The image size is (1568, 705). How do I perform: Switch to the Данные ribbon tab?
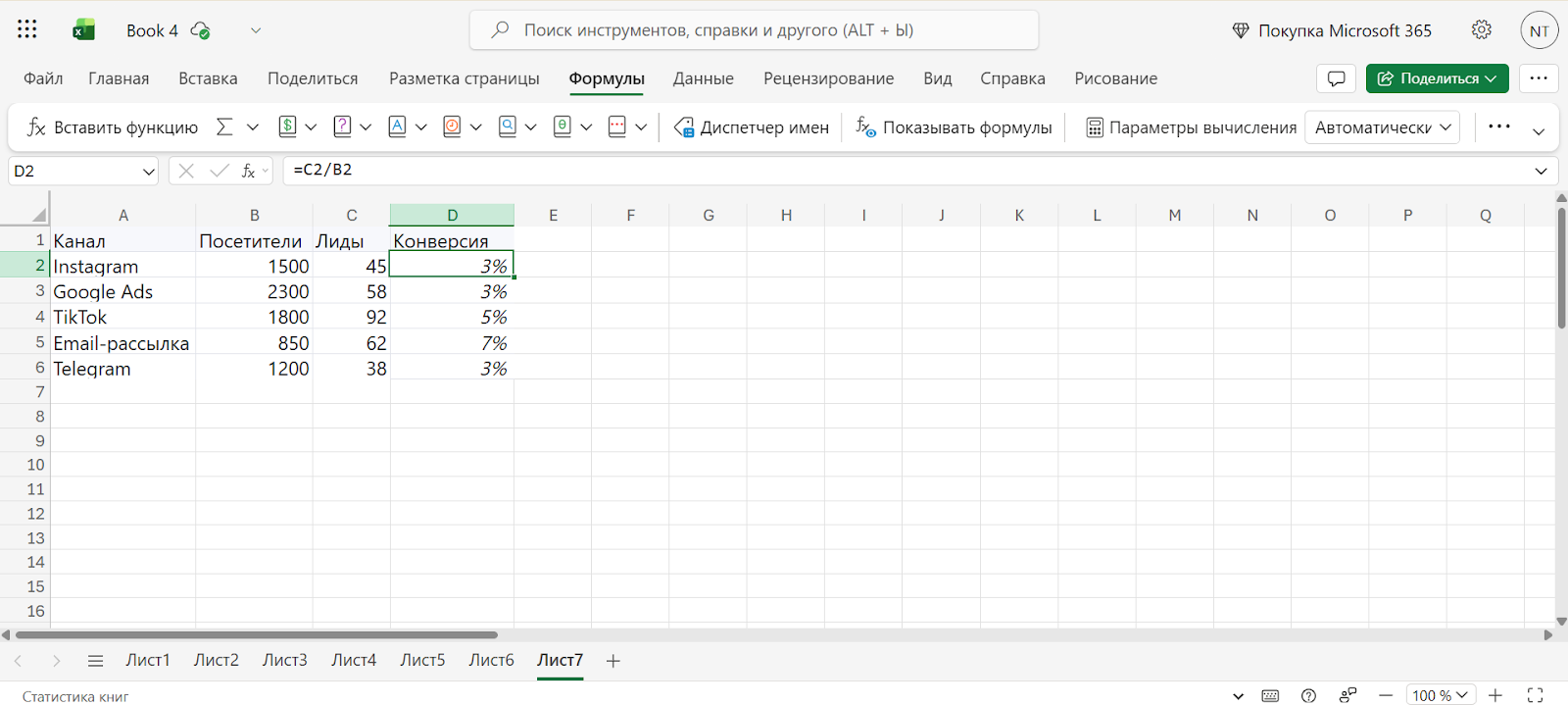tap(703, 78)
